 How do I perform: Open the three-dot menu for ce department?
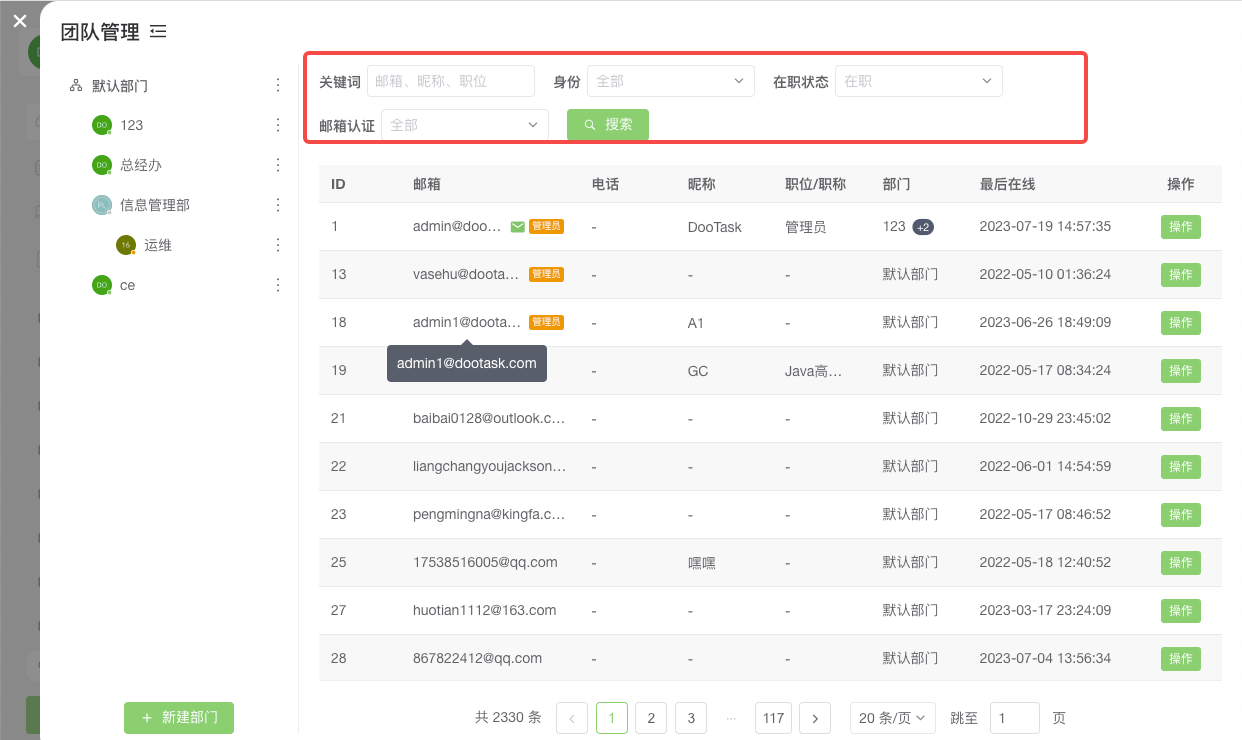[277, 285]
